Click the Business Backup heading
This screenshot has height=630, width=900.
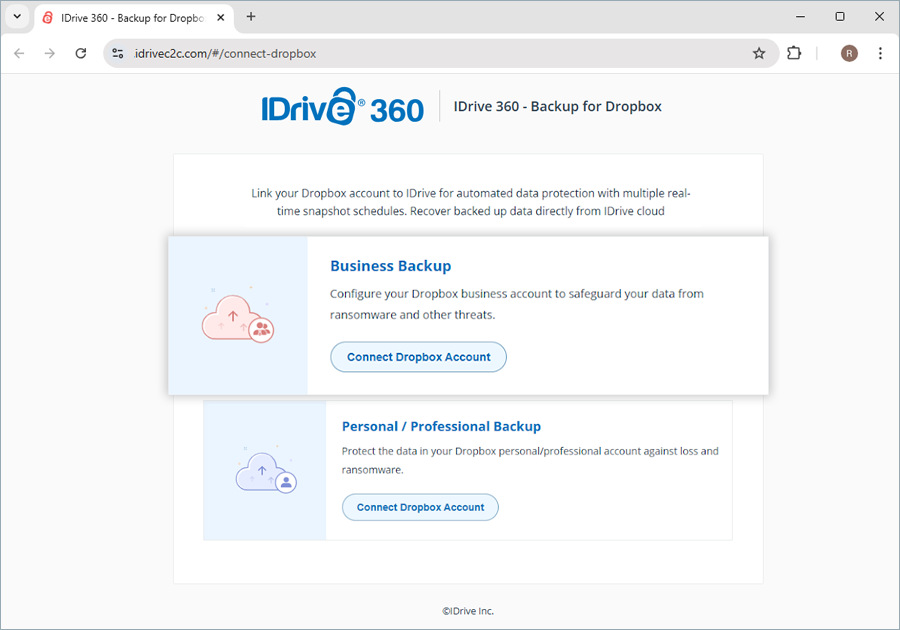click(390, 266)
